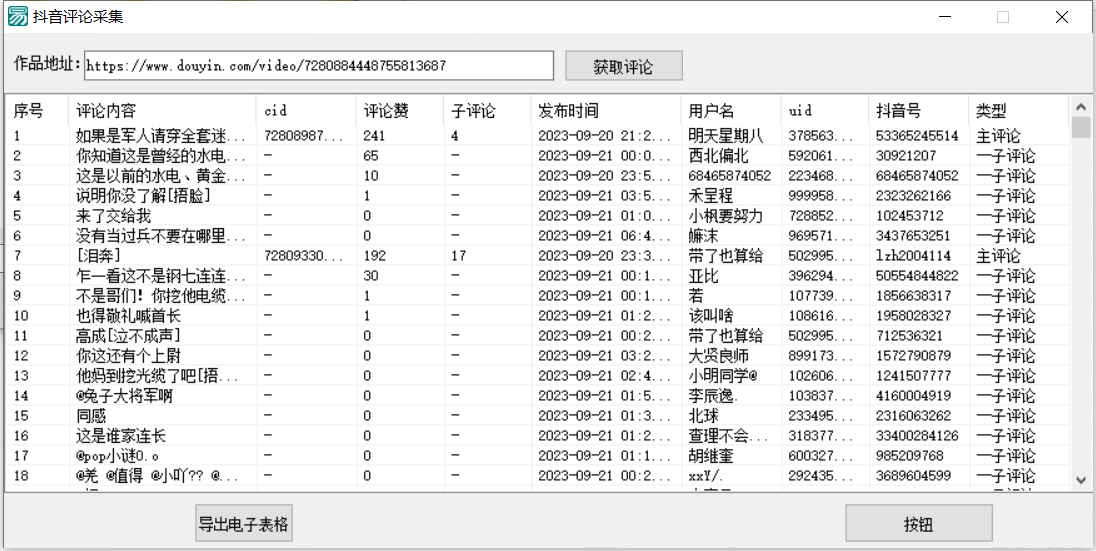1096x551 pixels.
Task: Click username 禾呈程
Action: [710, 196]
